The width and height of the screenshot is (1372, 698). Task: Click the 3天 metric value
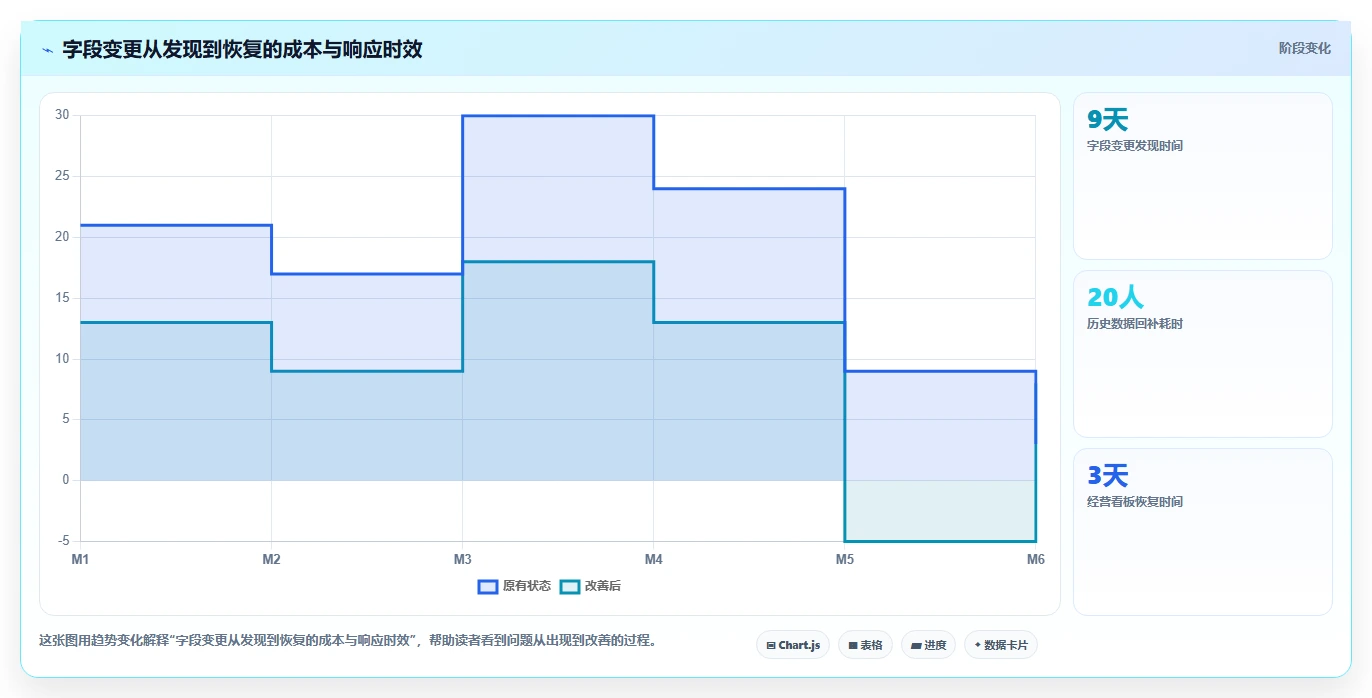(x=1107, y=476)
